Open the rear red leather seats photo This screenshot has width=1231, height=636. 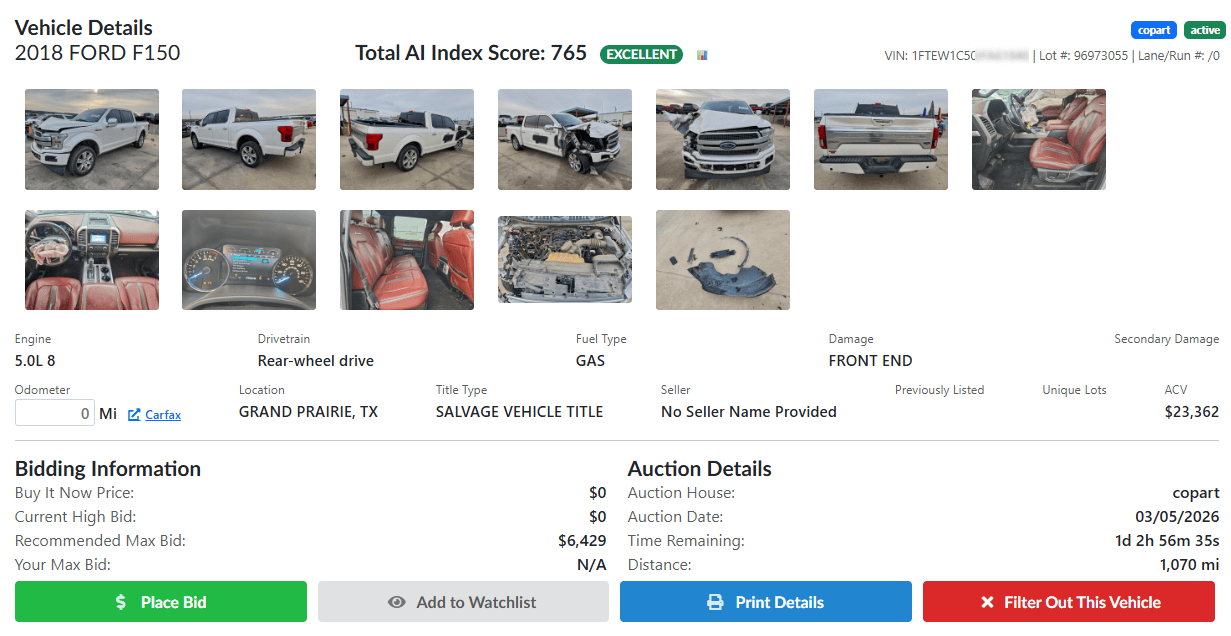click(407, 260)
